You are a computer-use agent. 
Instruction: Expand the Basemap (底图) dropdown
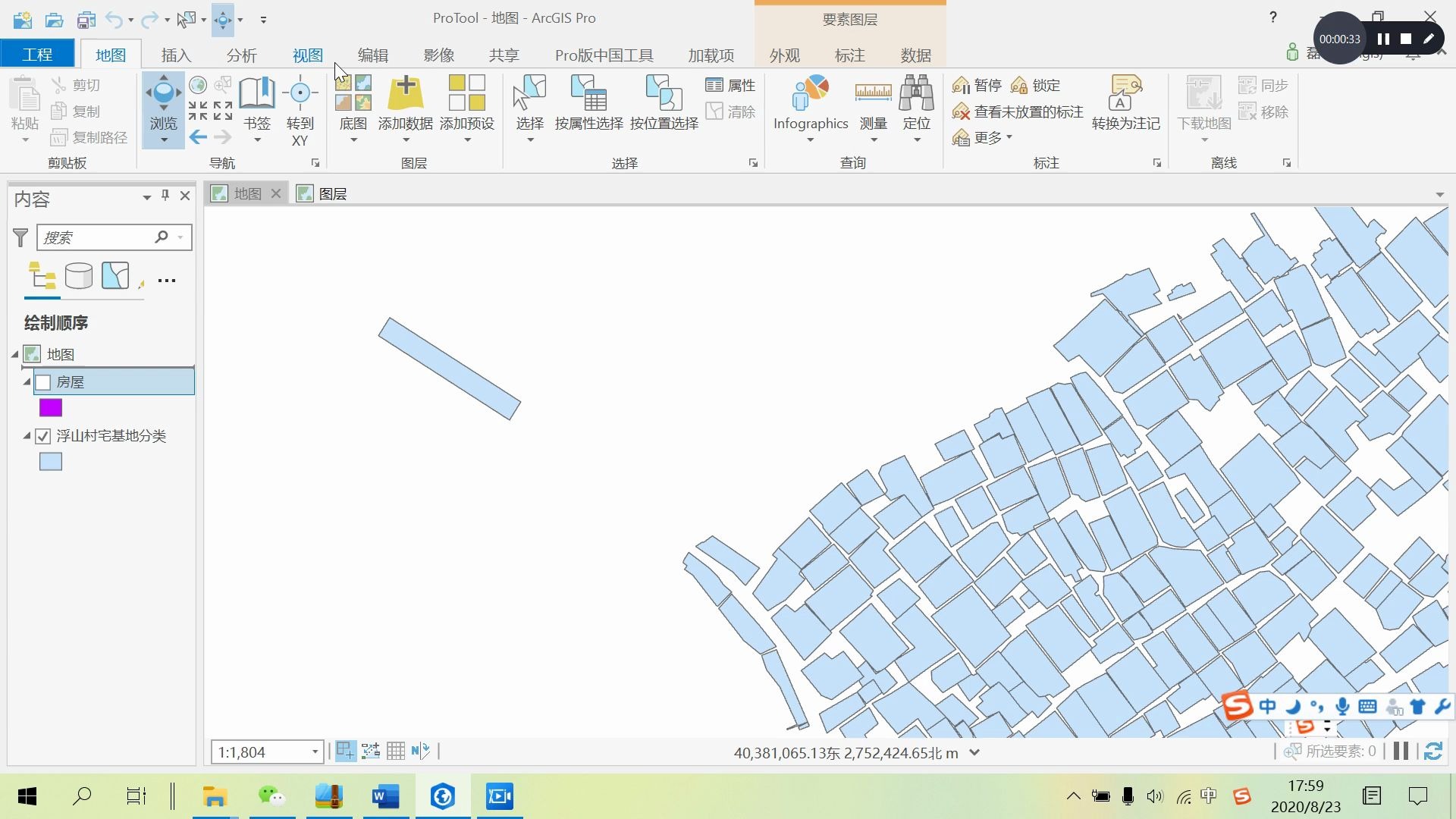click(x=353, y=140)
